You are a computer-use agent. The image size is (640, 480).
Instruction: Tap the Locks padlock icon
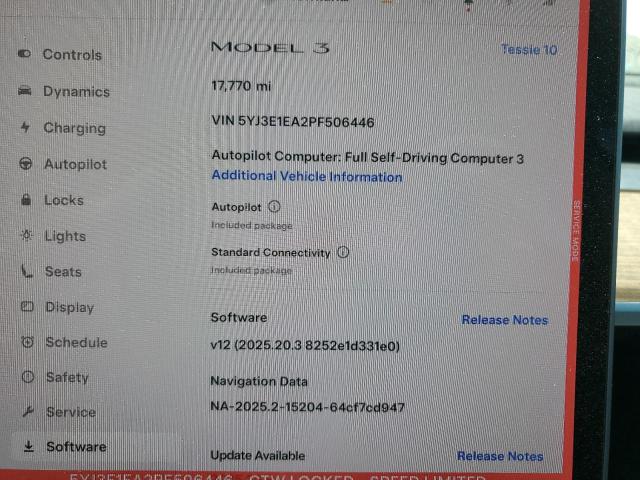click(26, 200)
